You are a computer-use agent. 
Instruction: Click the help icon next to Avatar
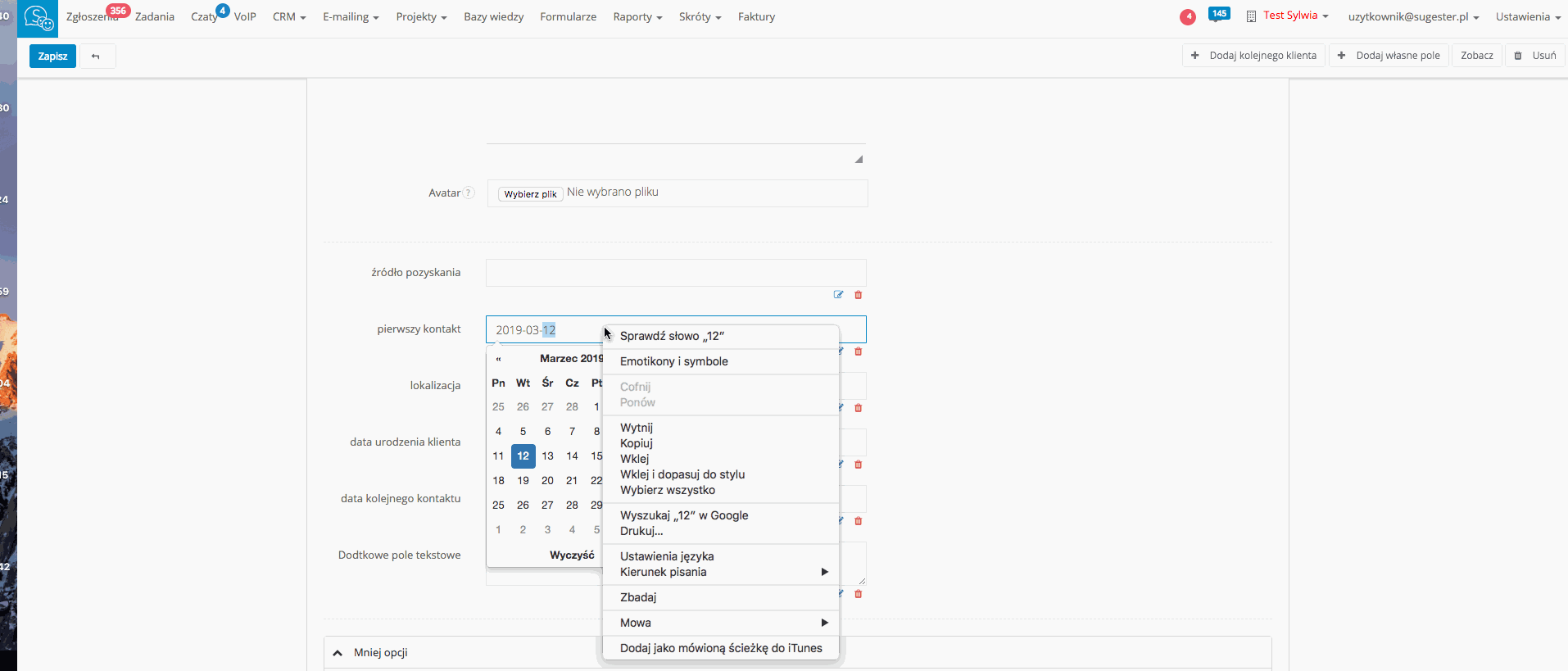(x=469, y=193)
